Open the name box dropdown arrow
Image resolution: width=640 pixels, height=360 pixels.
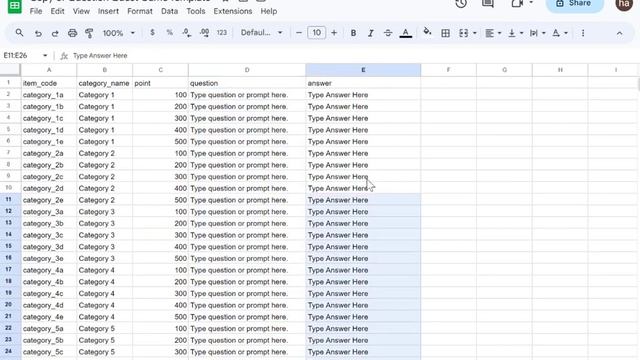pyautogui.click(x=45, y=56)
